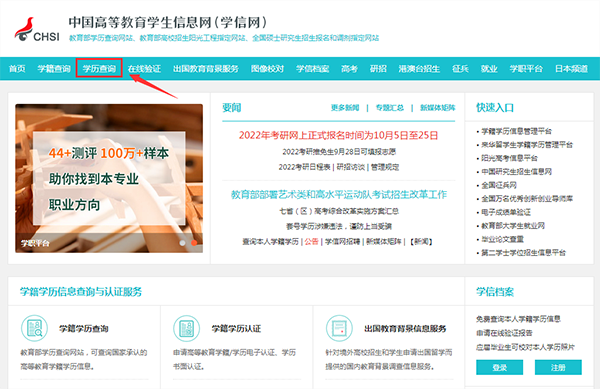Click 应届毕业生可校对本人学历照片 text
Screen dimensions: 600x389
pos(525,347)
